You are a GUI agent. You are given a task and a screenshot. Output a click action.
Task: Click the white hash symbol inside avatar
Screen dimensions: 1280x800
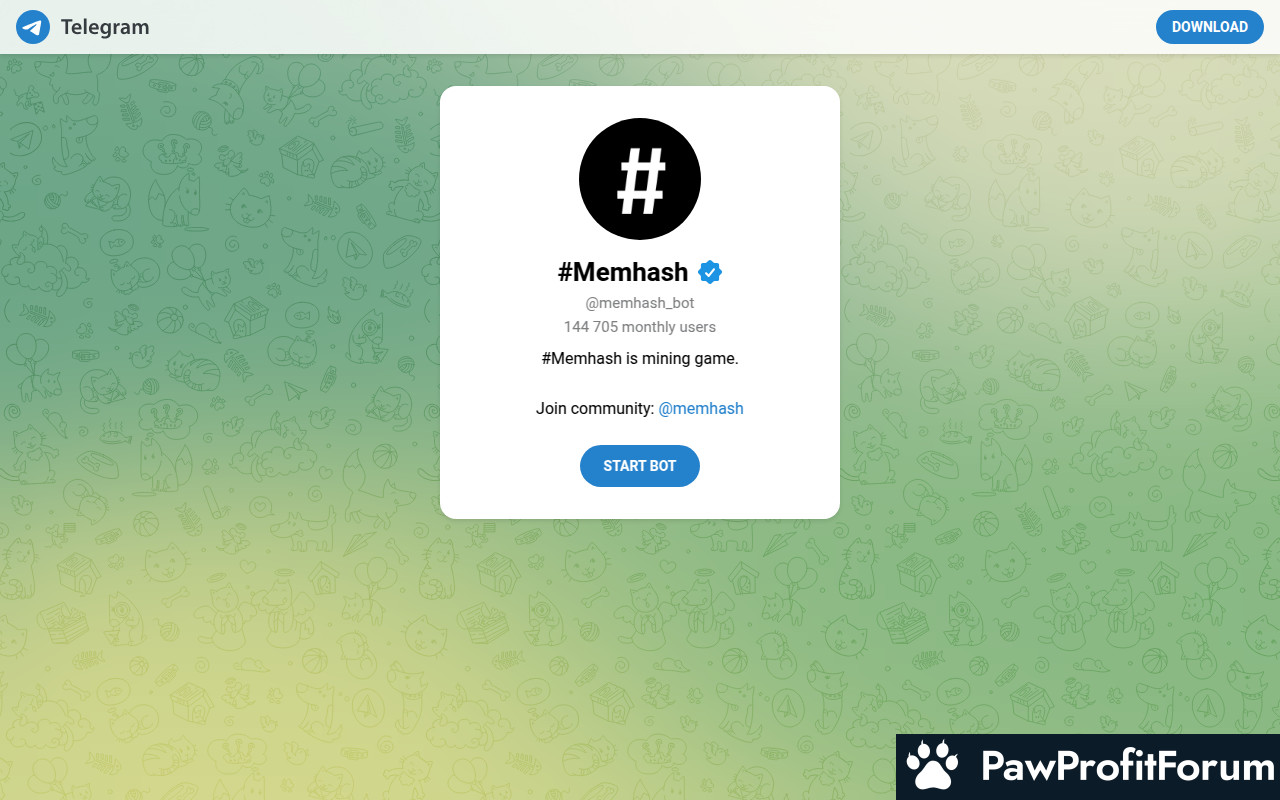(x=640, y=179)
